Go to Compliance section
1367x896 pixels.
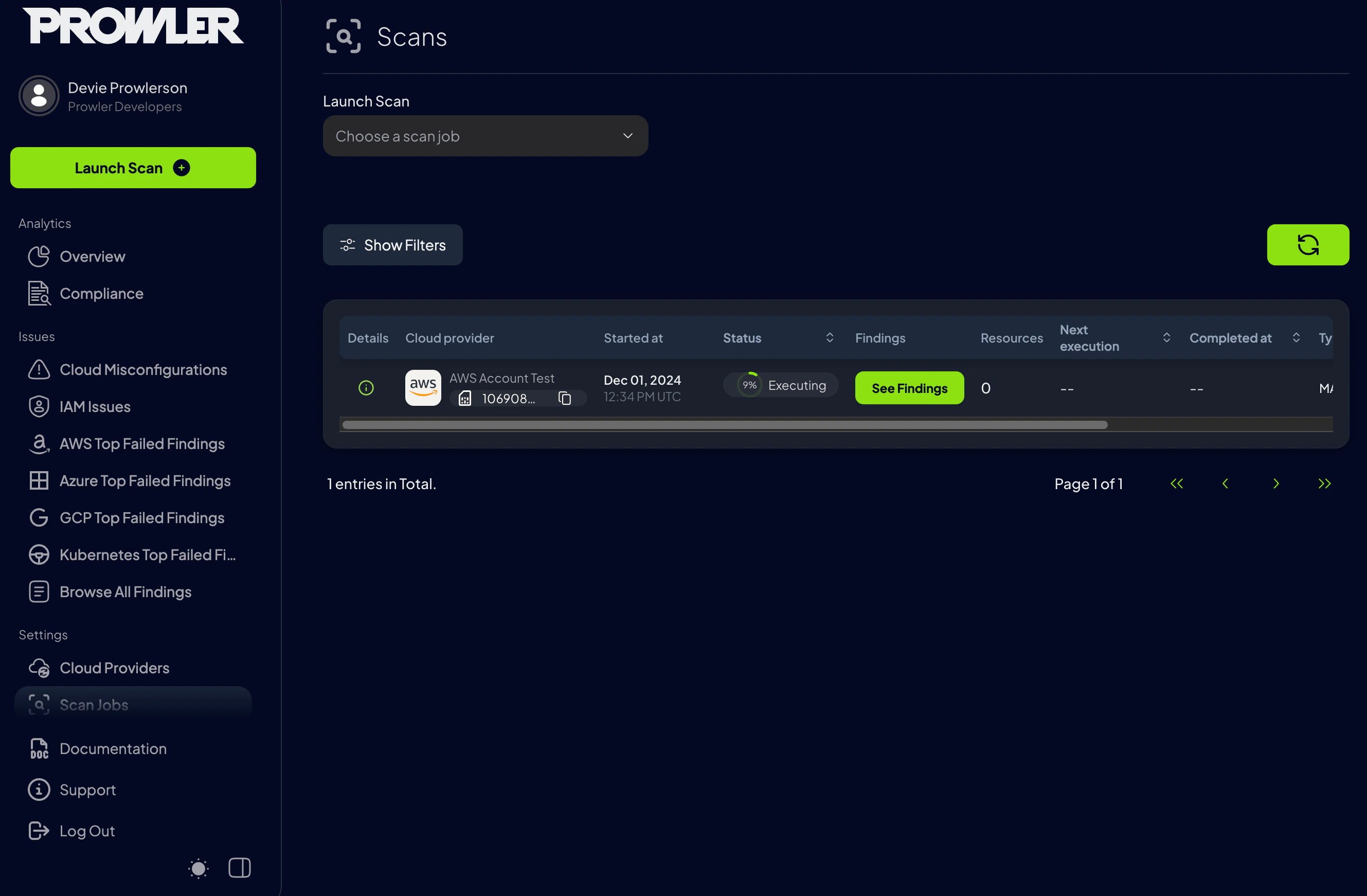(101, 294)
